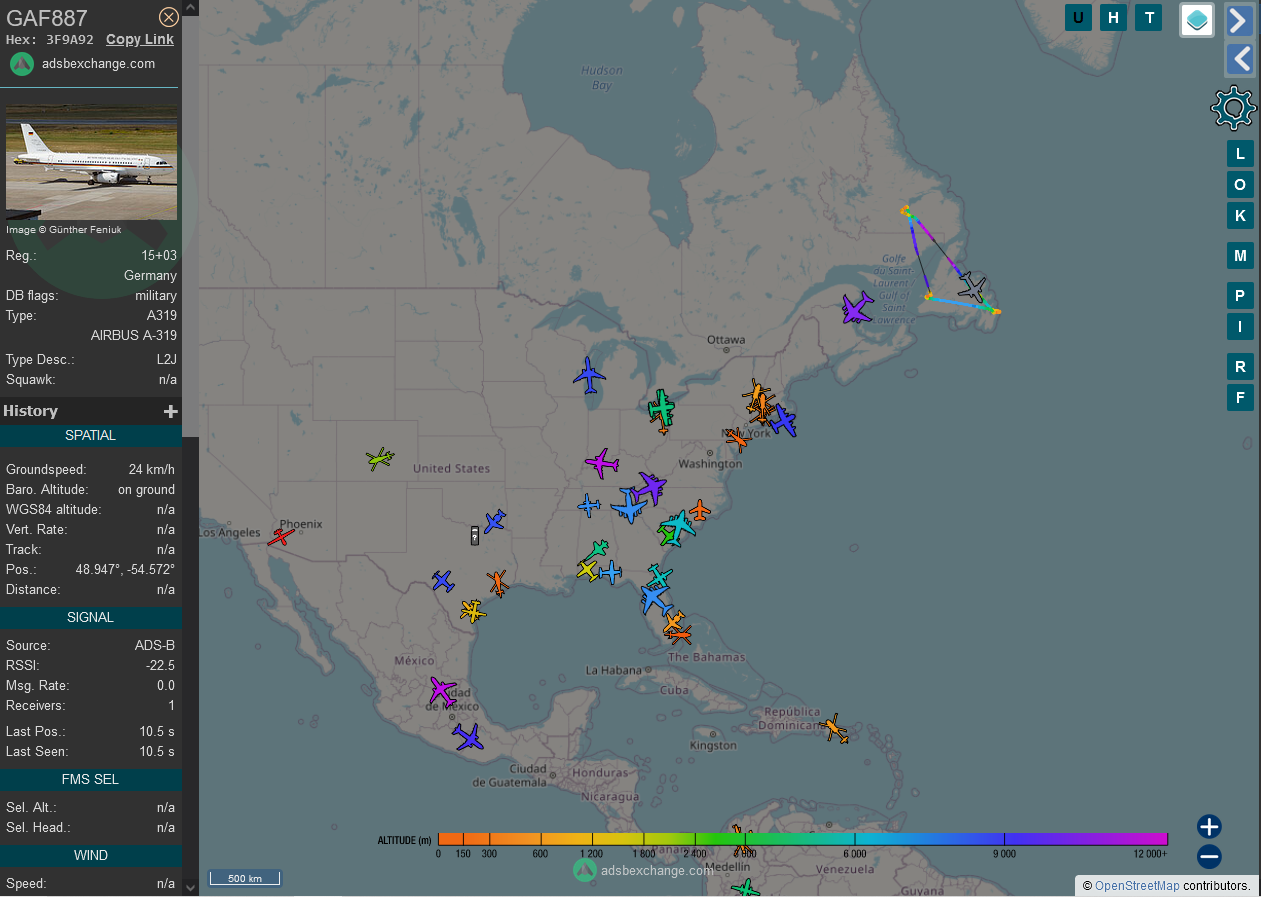The width and height of the screenshot is (1261, 897).
Task: Select the orange aircraft near The Bahamas
Action: click(678, 633)
